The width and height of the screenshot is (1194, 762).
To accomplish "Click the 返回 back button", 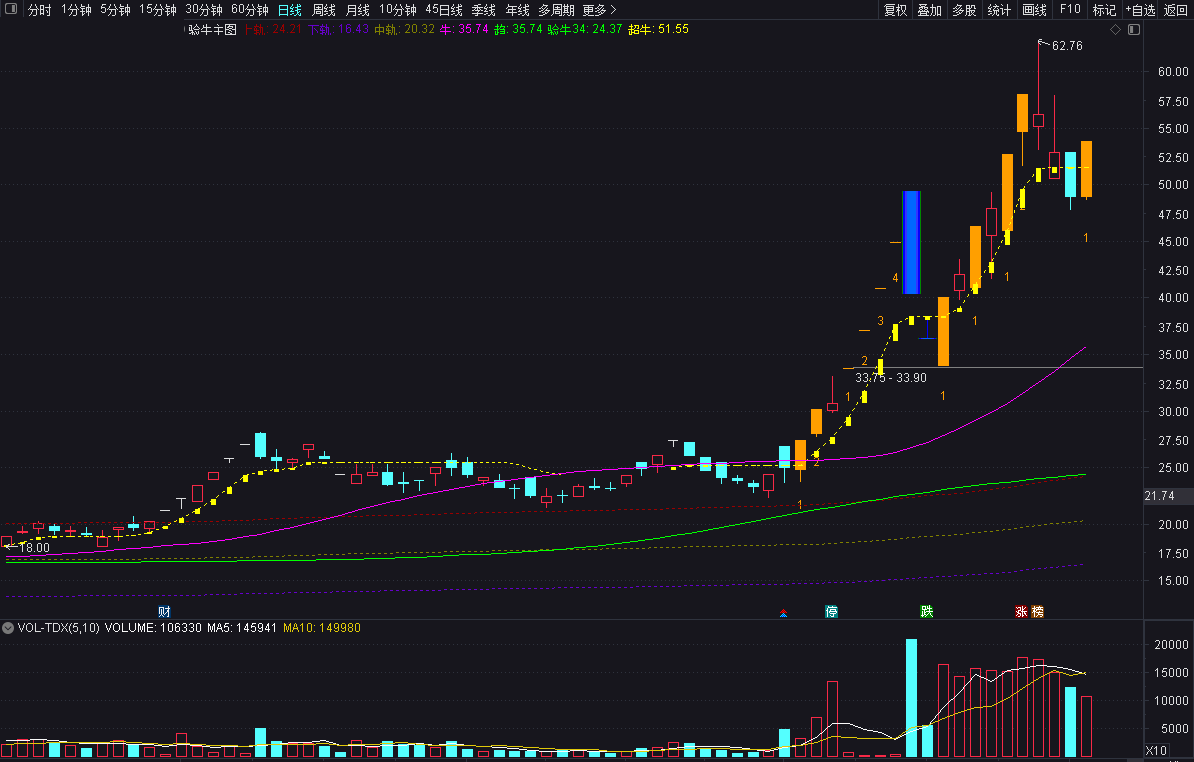I will [1176, 10].
